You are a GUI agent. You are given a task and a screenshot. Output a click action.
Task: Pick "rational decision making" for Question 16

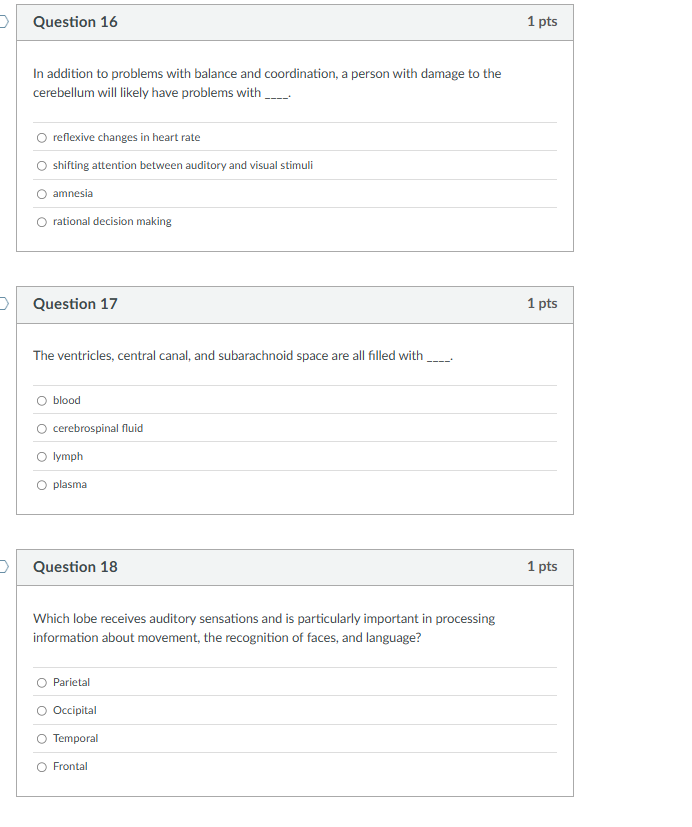tap(41, 221)
